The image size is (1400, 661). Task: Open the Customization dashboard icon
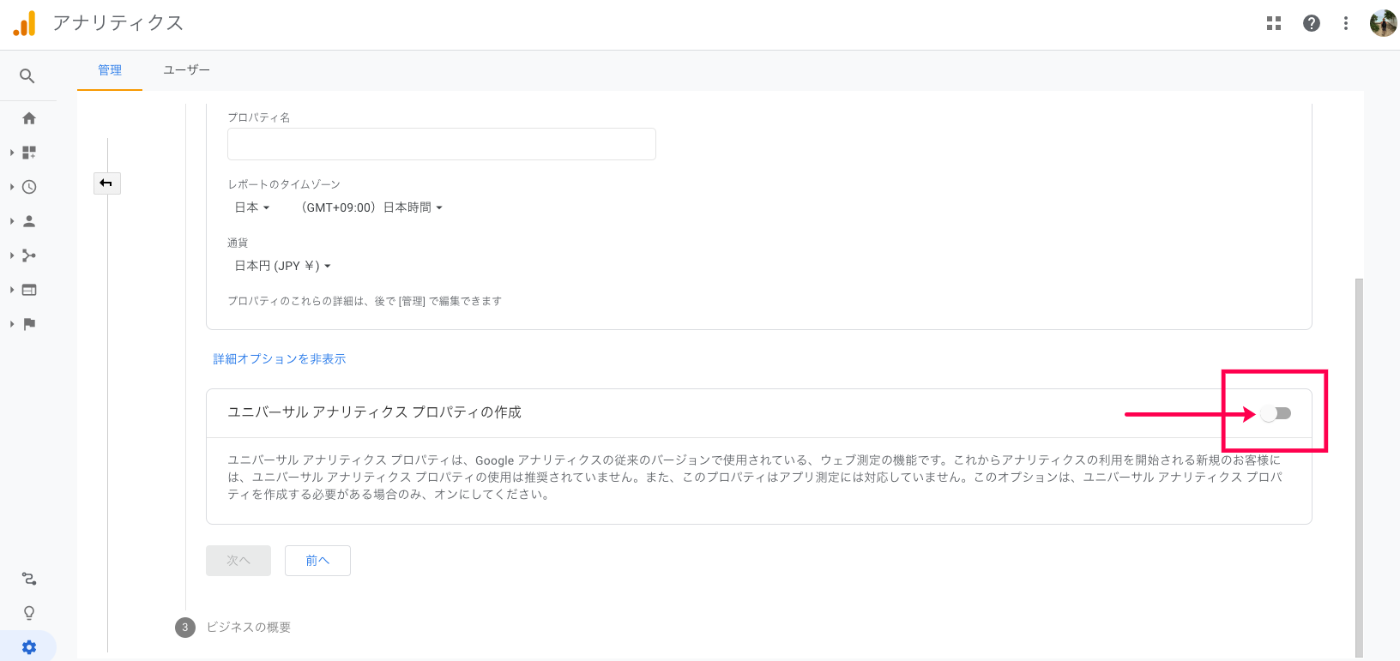[29, 153]
